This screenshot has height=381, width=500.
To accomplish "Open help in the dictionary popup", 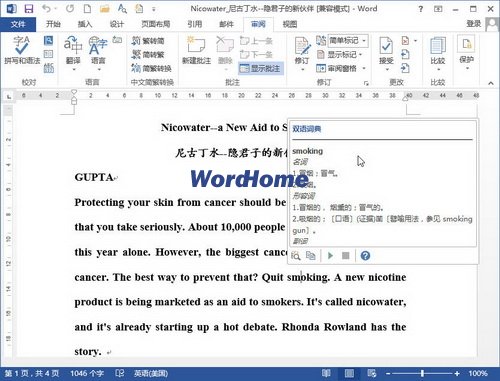I will pyautogui.click(x=365, y=256).
